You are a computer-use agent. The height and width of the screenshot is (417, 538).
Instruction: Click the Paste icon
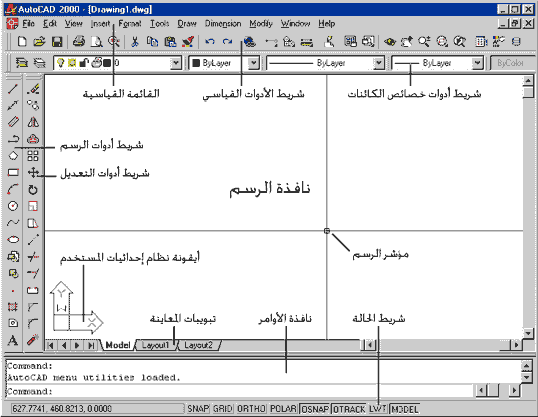(x=170, y=42)
